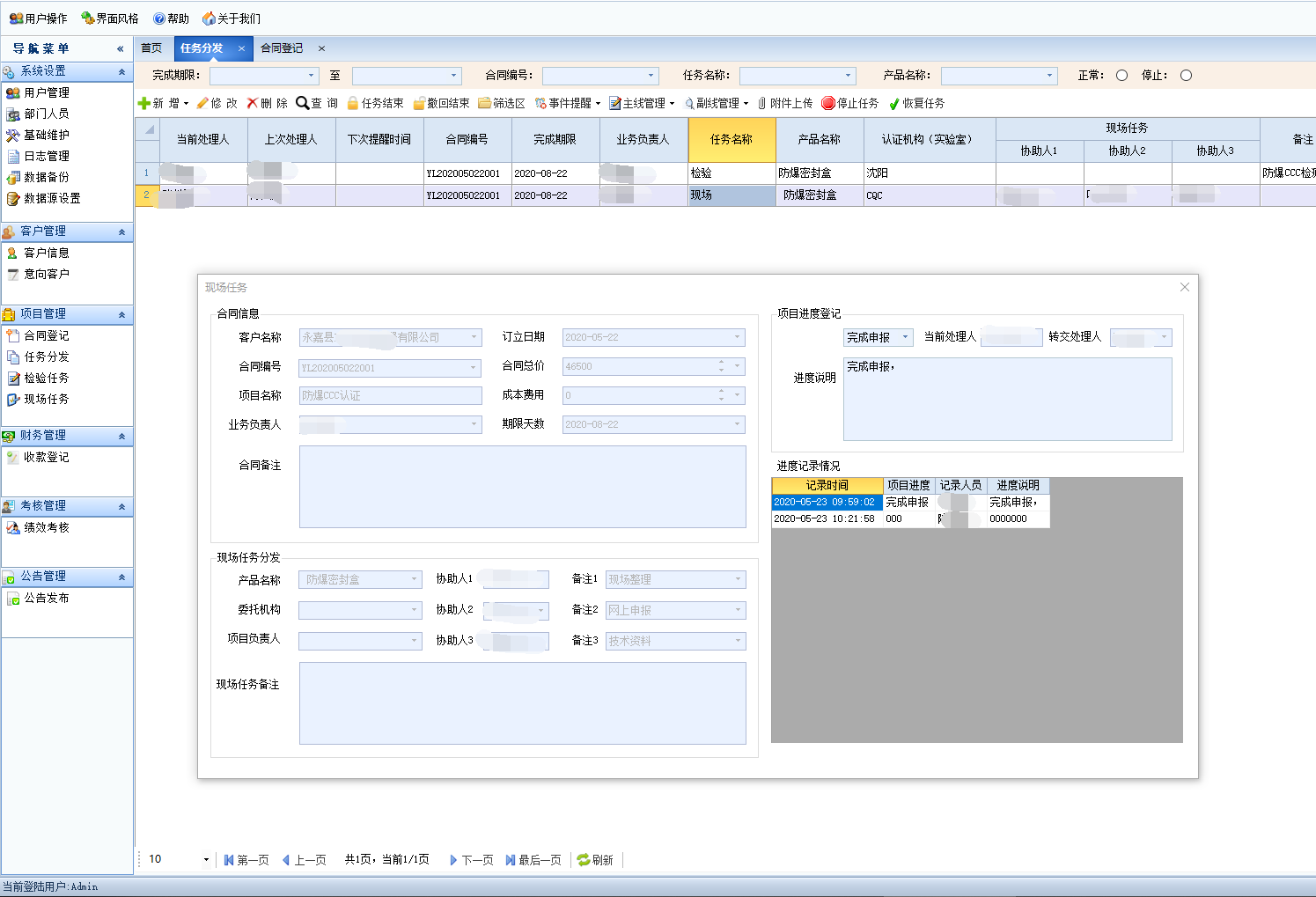Image resolution: width=1316 pixels, height=897 pixels.
Task: Open the 帮助 menu
Action: (x=171, y=18)
